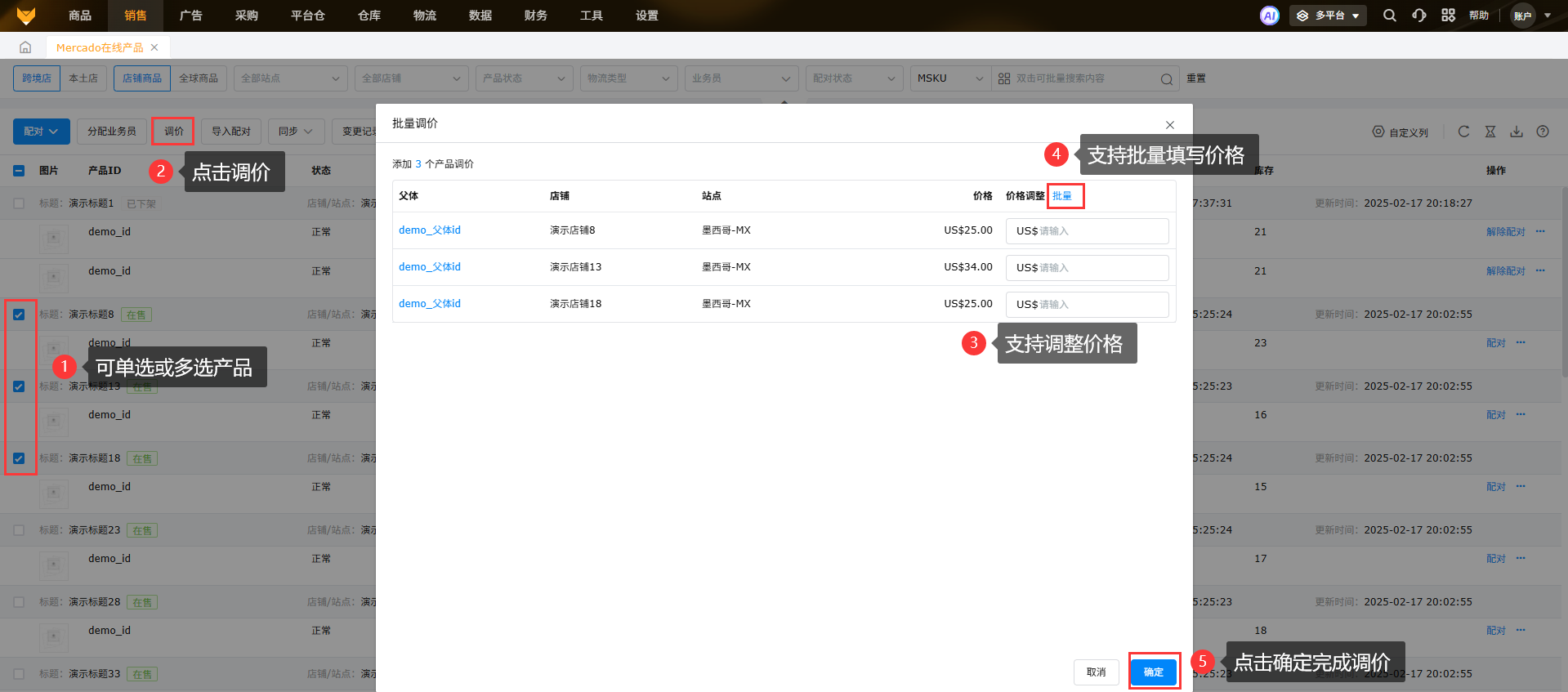Click the orange fox logo in the top bar
The image size is (1568, 692).
[x=26, y=16]
